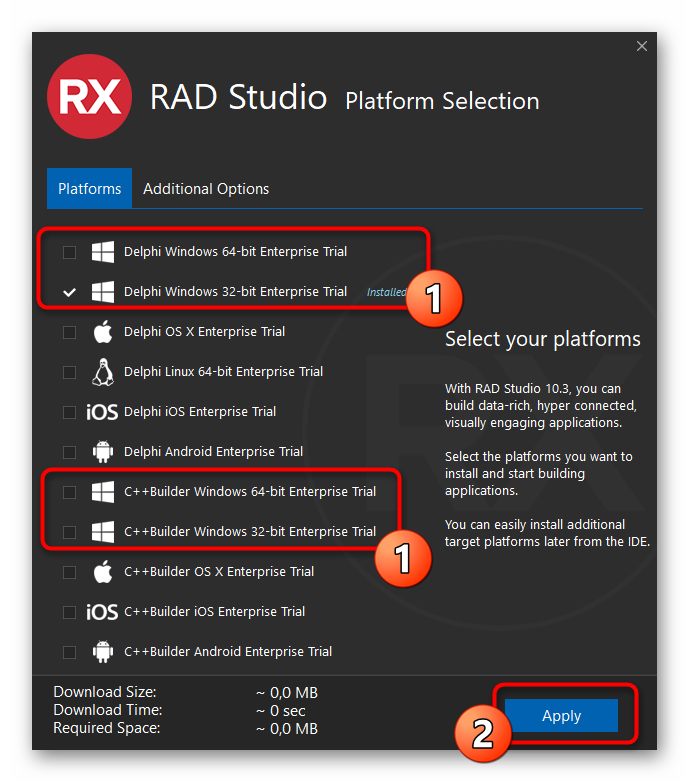Click Windows icon beside Delphi Windows 64-bit
The image size is (689, 782).
click(x=103, y=252)
